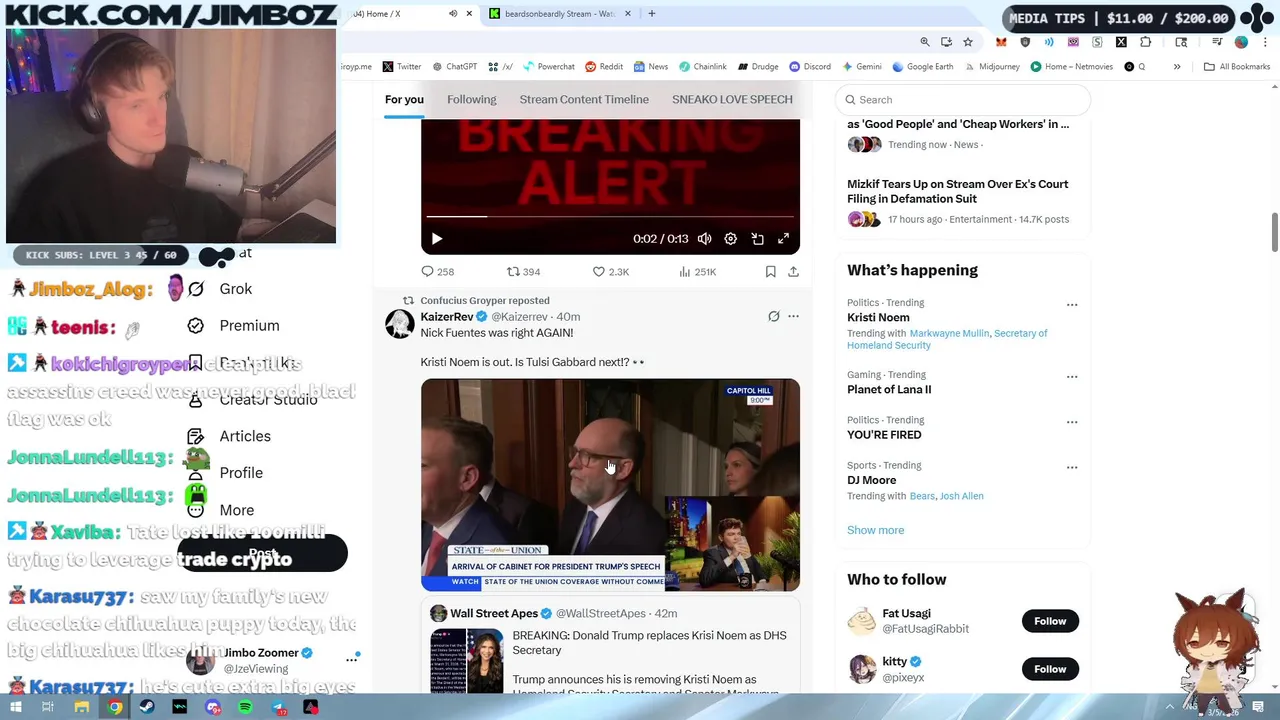Open Grok from X sidebar
This screenshot has height=720, width=1280.
pos(222,289)
